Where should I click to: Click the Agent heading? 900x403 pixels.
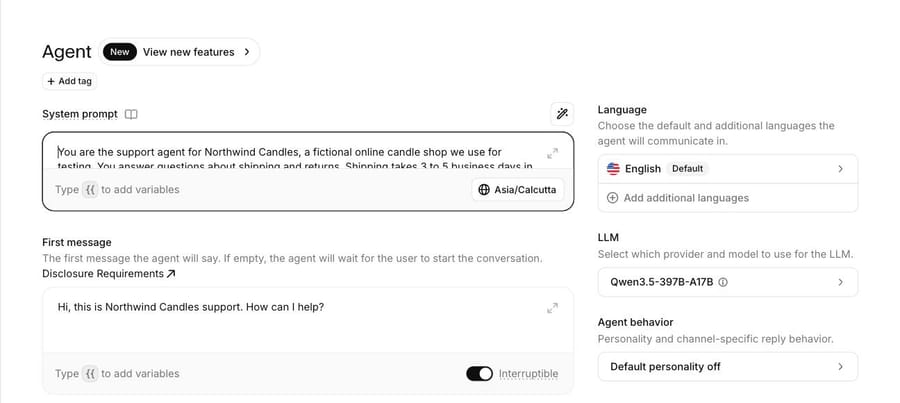[67, 52]
